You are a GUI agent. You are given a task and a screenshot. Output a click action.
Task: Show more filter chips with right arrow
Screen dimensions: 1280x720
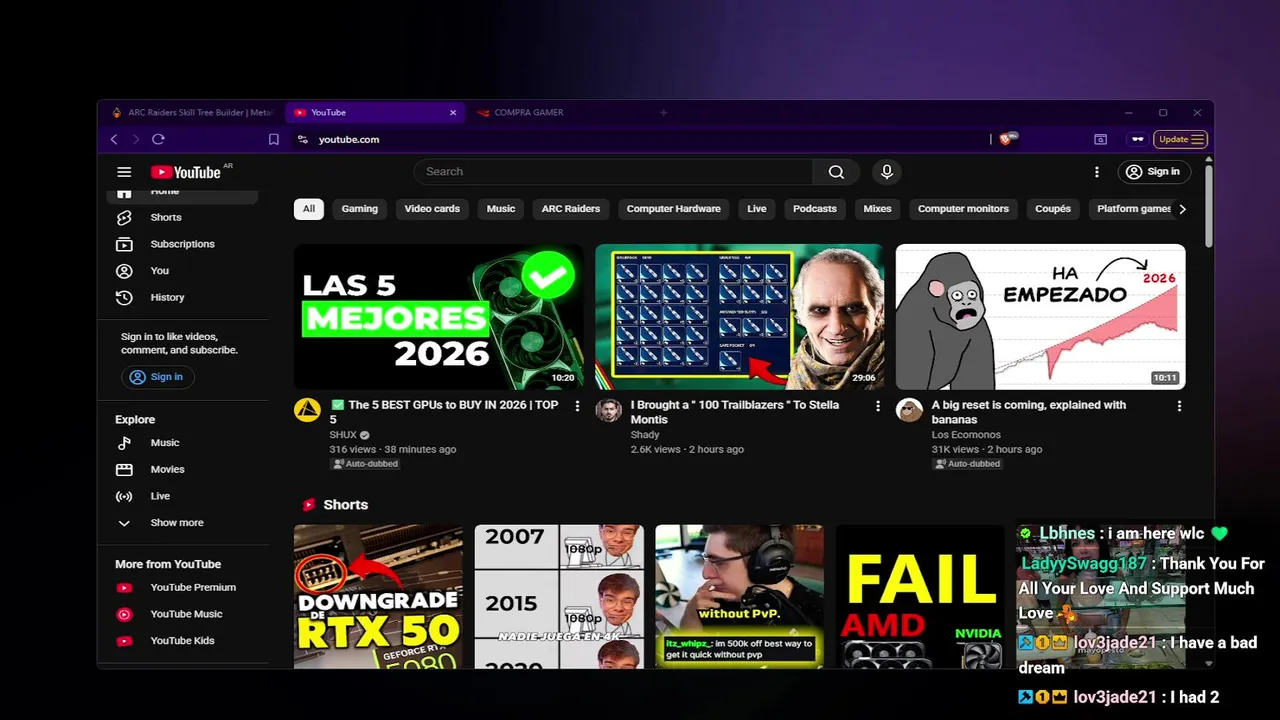coord(1182,209)
